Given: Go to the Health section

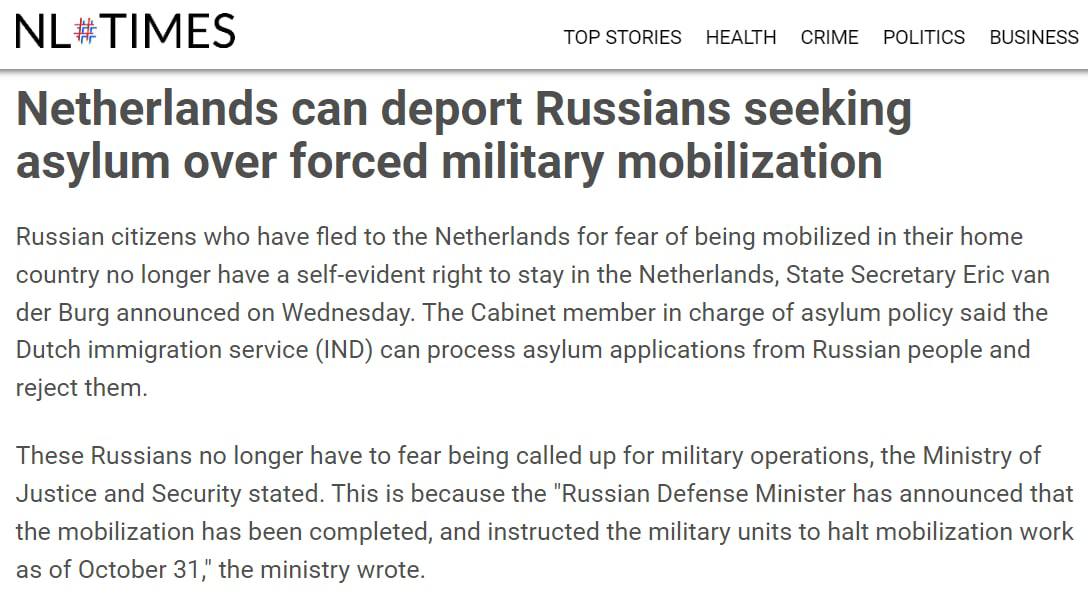Looking at the screenshot, I should pos(741,37).
